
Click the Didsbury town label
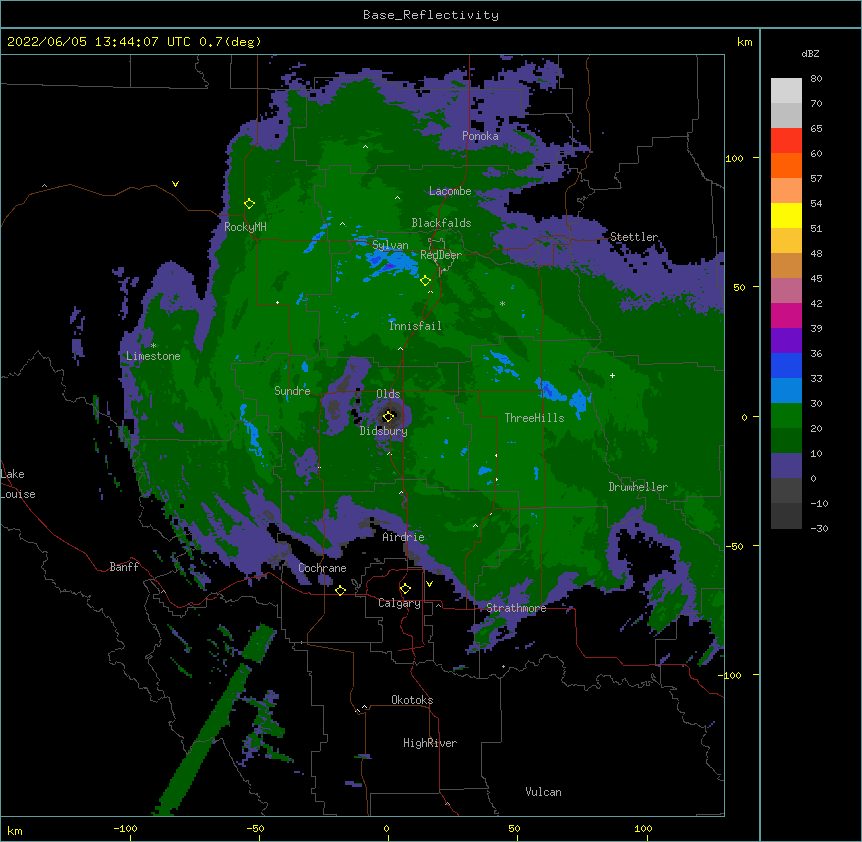pos(384,431)
